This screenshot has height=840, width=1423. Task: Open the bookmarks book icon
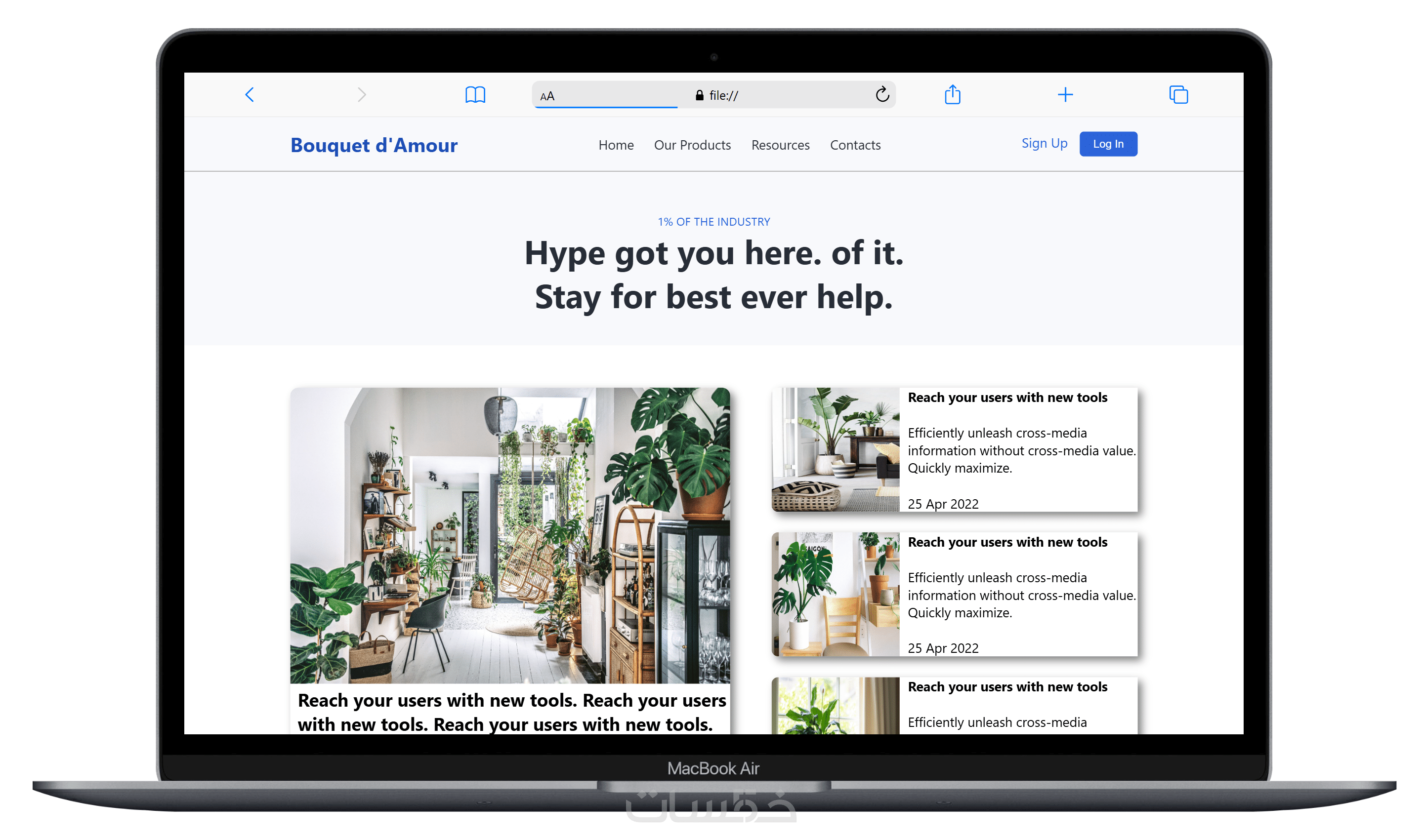[475, 94]
